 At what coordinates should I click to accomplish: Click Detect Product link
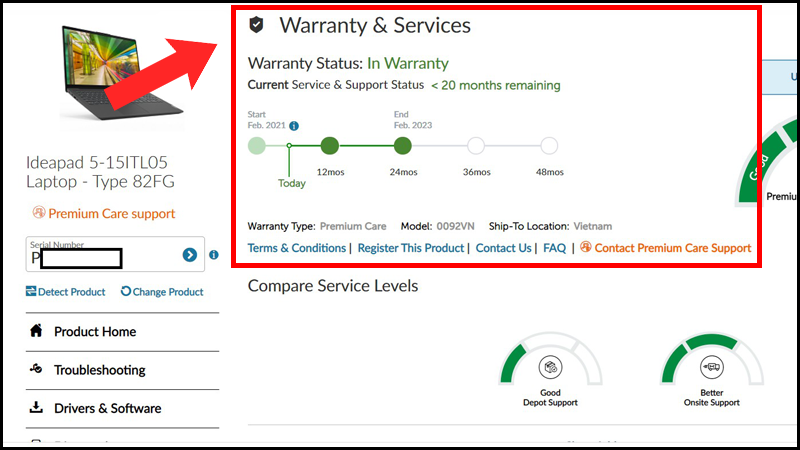(66, 292)
